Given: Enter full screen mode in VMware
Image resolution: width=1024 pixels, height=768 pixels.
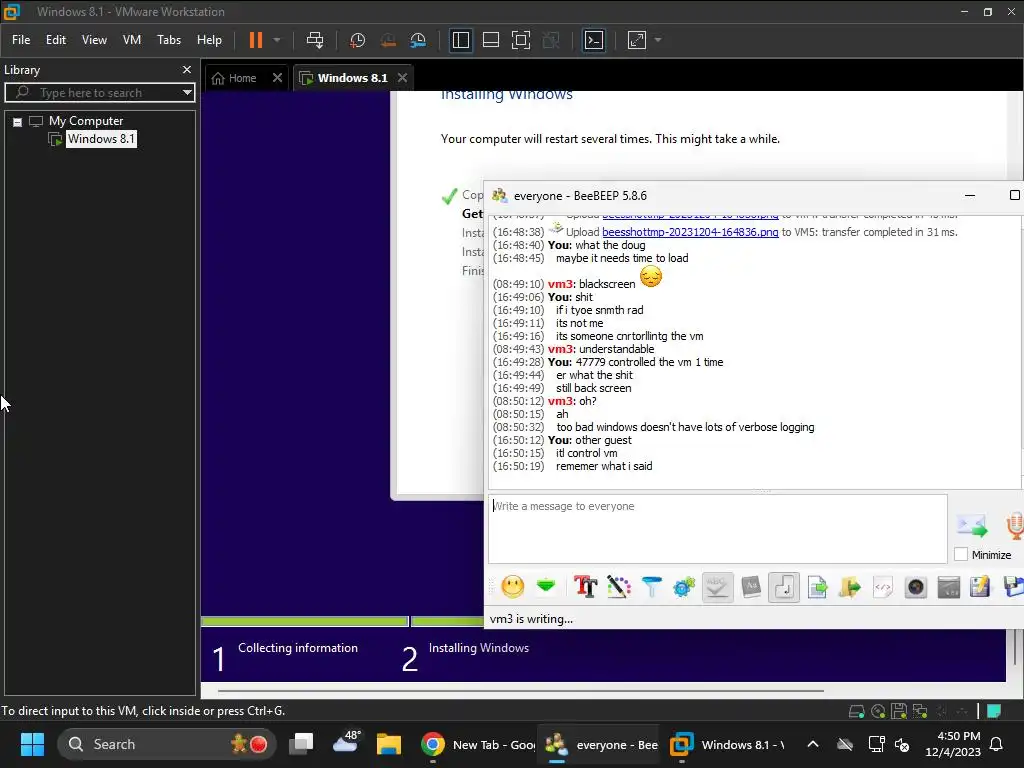Looking at the screenshot, I should pyautogui.click(x=520, y=40).
